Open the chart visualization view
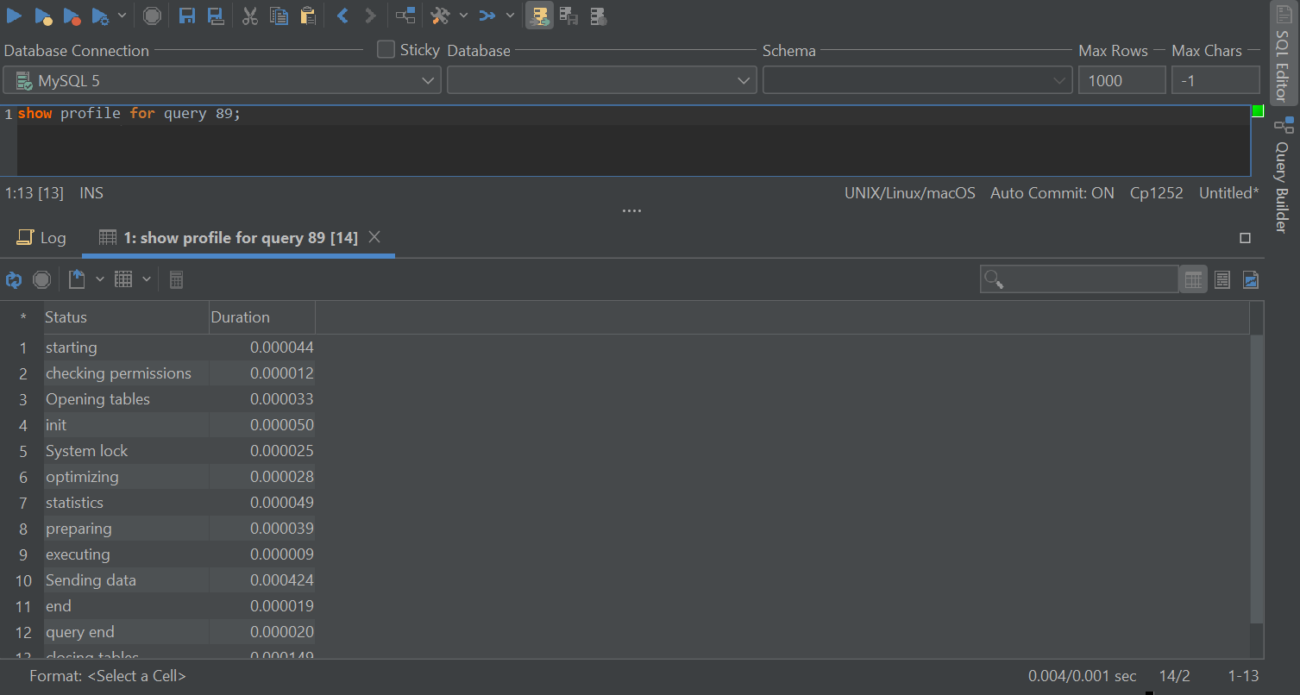Viewport: 1300px width, 695px height. coord(1251,279)
